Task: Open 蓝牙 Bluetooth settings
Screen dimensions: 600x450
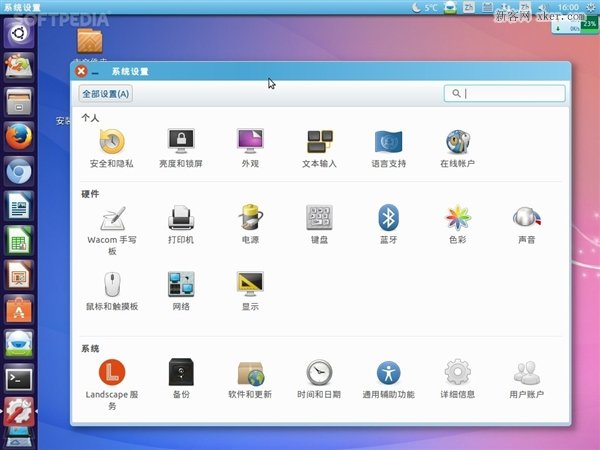Action: coord(388,225)
